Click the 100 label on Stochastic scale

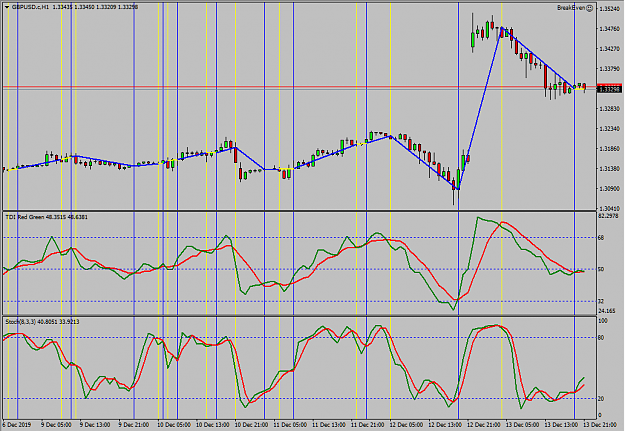tap(603, 321)
